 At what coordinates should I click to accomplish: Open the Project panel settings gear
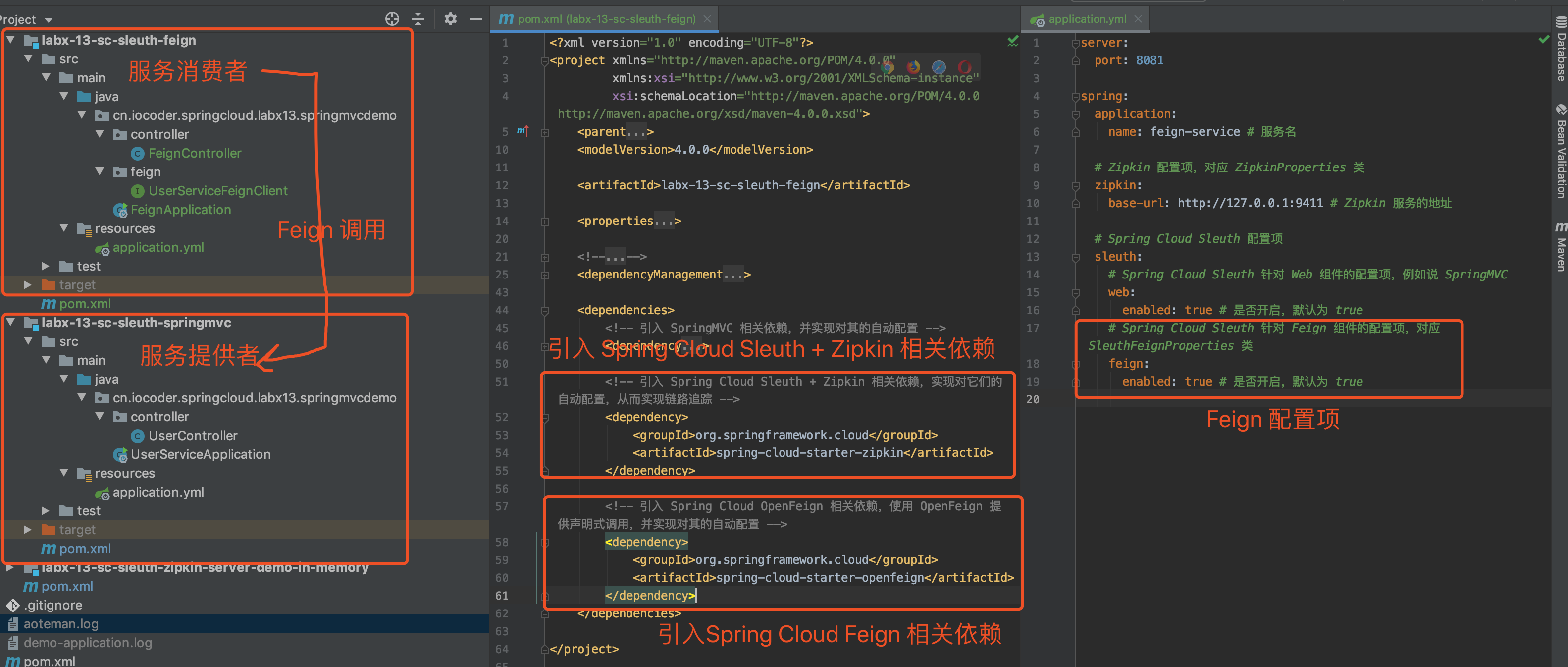[450, 19]
